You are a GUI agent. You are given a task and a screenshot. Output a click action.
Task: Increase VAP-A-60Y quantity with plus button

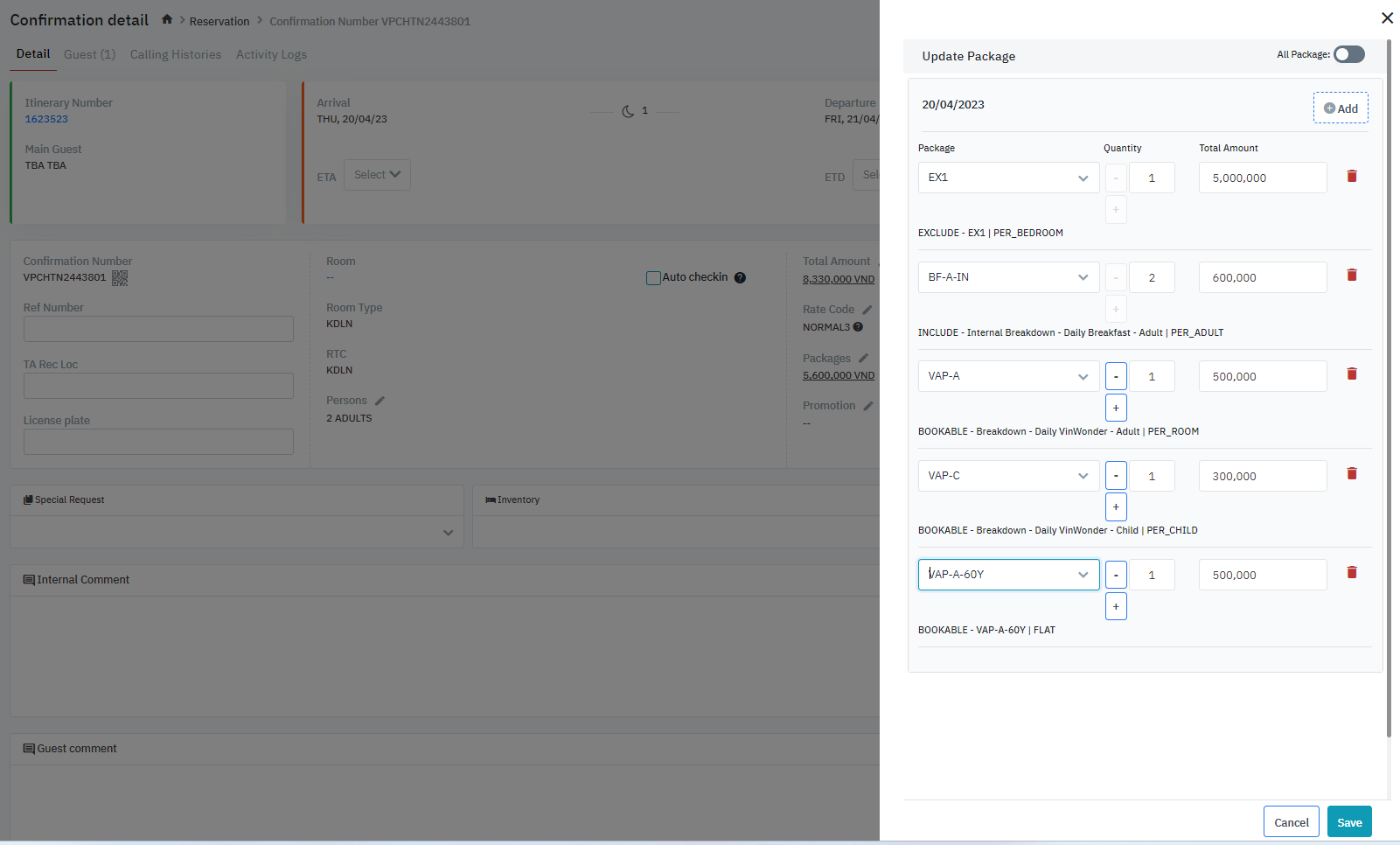[x=1116, y=607]
